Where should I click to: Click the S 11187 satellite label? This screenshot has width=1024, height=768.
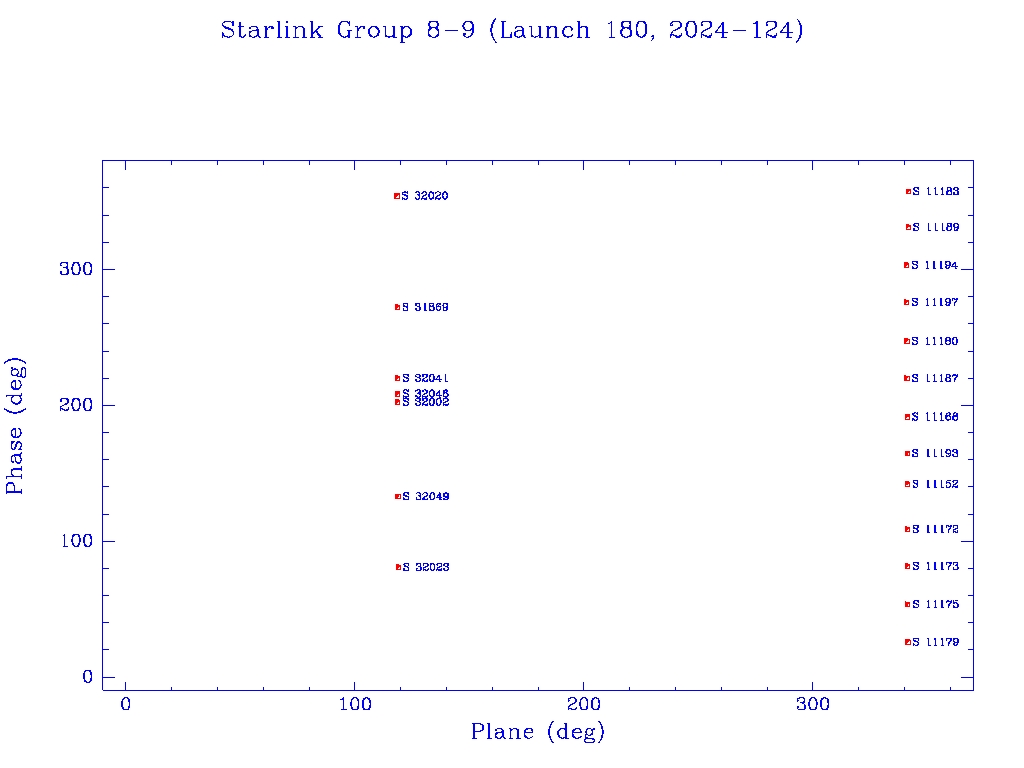[x=934, y=379]
